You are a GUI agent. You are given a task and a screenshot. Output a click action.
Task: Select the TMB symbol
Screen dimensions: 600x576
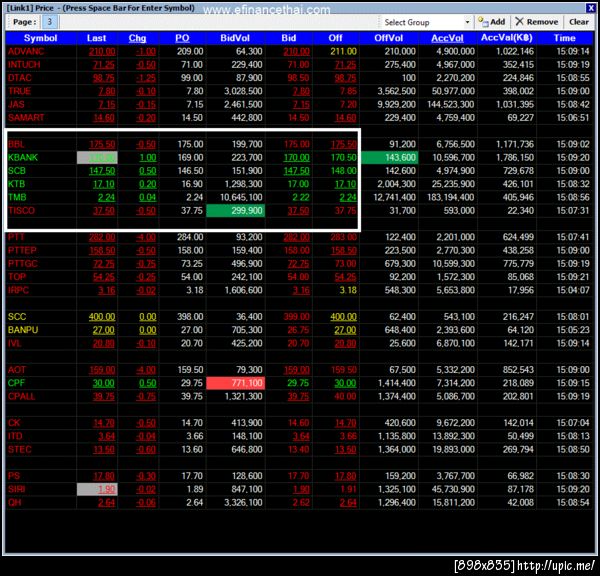pyautogui.click(x=17, y=197)
